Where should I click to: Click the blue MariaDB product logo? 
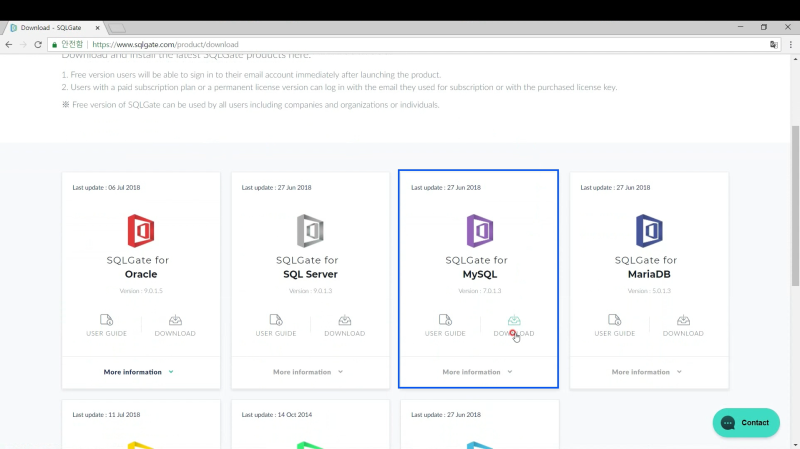(649, 231)
